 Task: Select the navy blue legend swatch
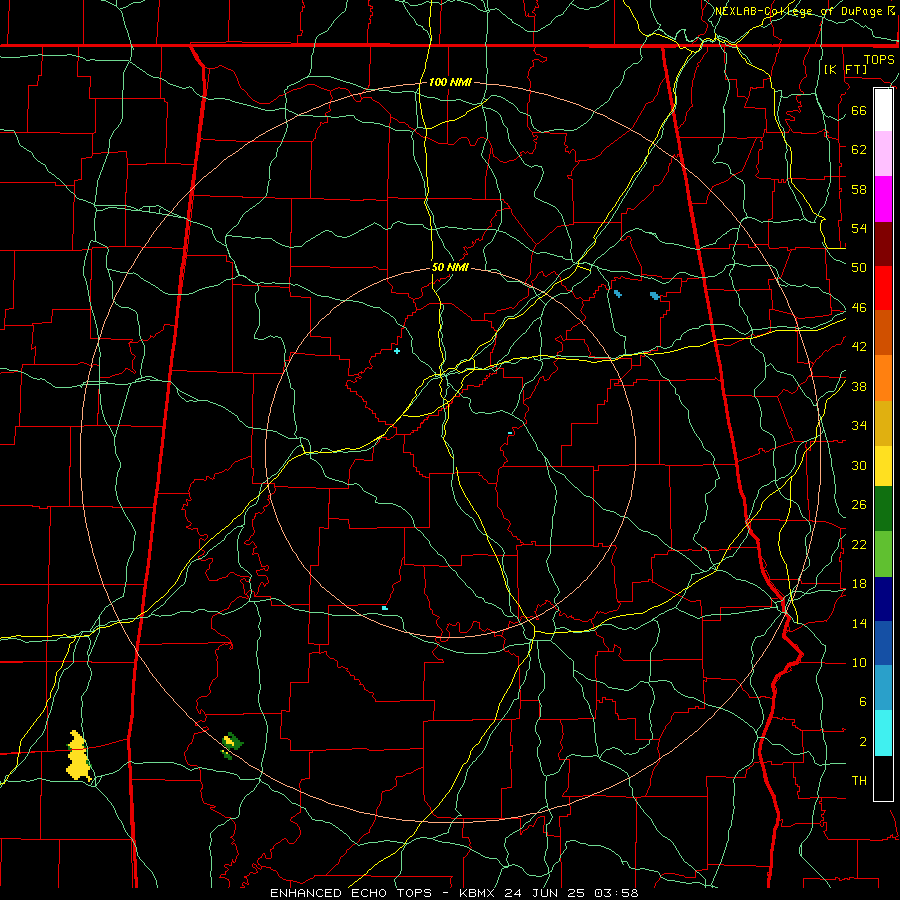pos(883,599)
